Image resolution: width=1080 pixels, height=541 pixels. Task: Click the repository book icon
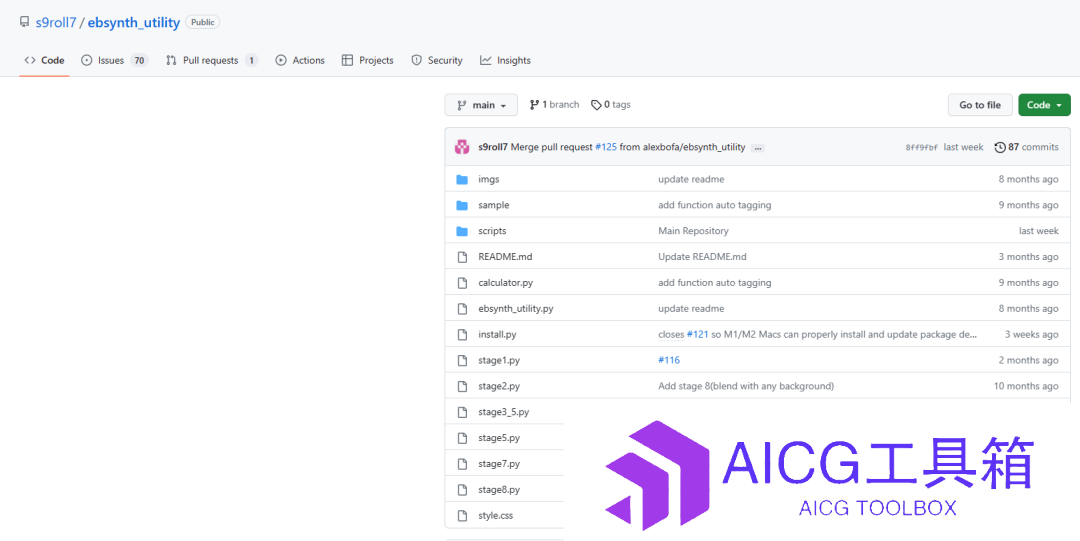coord(25,22)
